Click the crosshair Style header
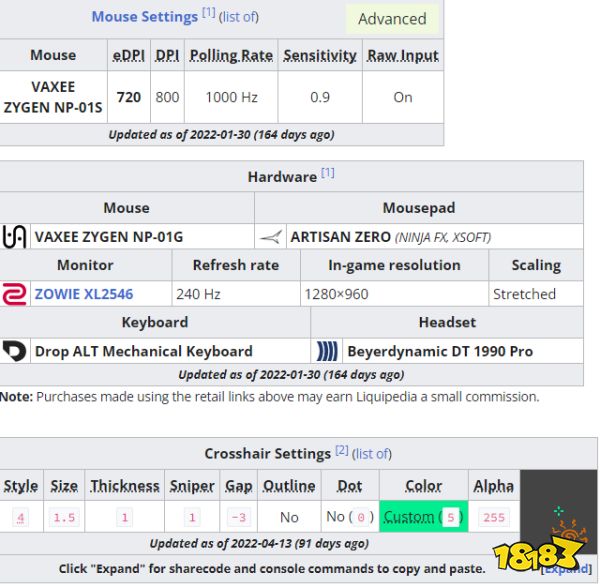Viewport: 600px width, 588px height. (x=21, y=486)
